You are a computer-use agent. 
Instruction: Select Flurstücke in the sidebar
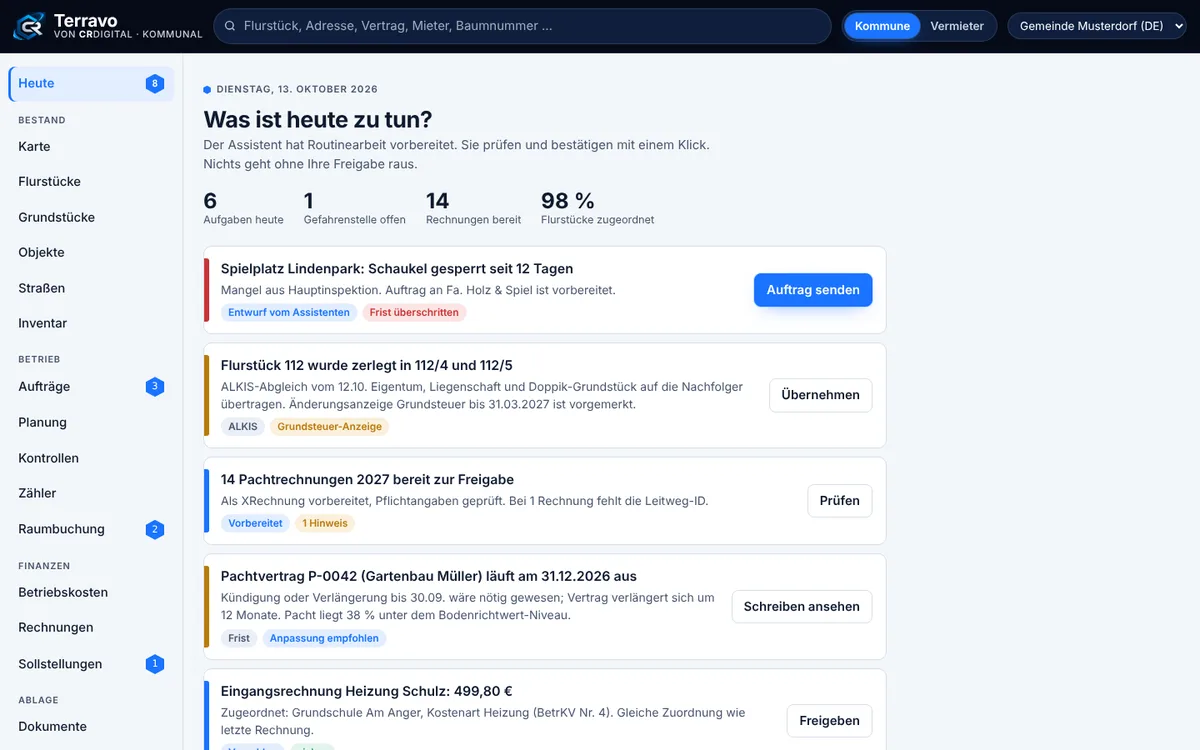[x=91, y=182]
